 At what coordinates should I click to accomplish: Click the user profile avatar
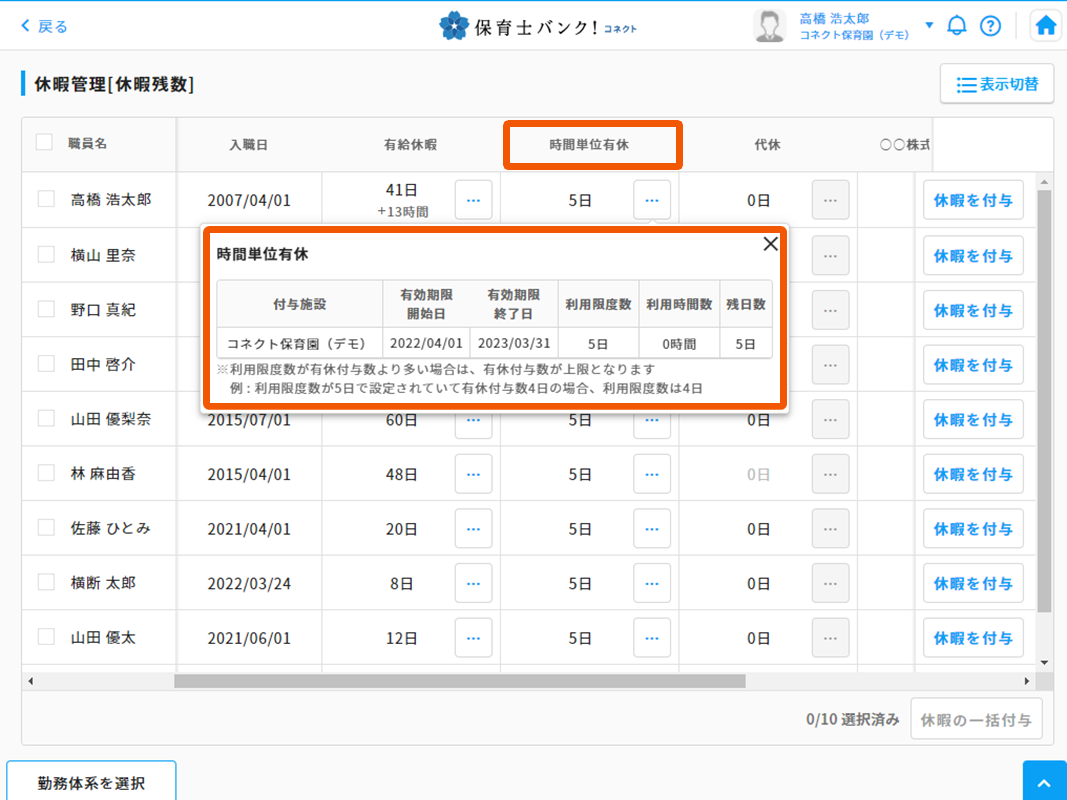pos(769,26)
